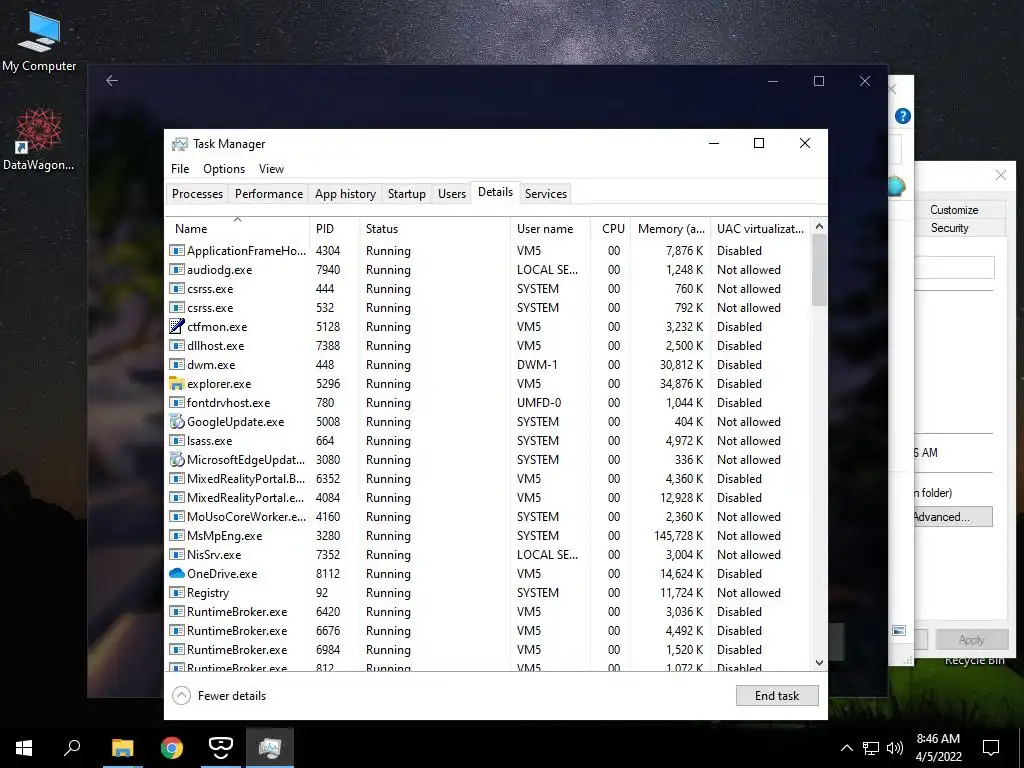Click the ApplicationFrameHost process icon

click(176, 250)
